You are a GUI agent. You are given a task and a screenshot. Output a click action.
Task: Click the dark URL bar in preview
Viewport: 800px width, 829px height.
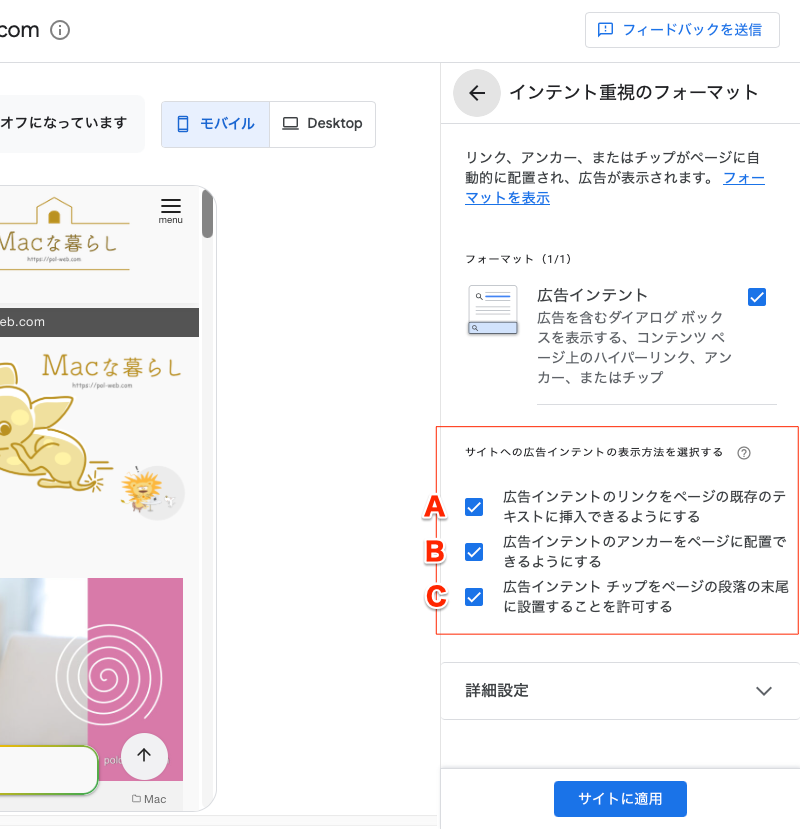(x=99, y=322)
